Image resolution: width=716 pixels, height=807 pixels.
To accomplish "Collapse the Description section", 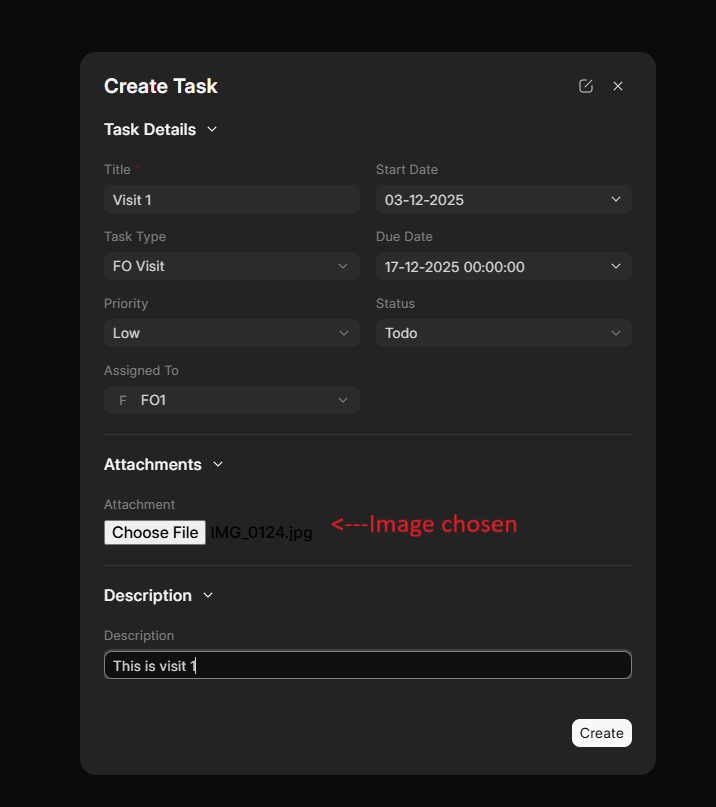I will click(x=207, y=595).
